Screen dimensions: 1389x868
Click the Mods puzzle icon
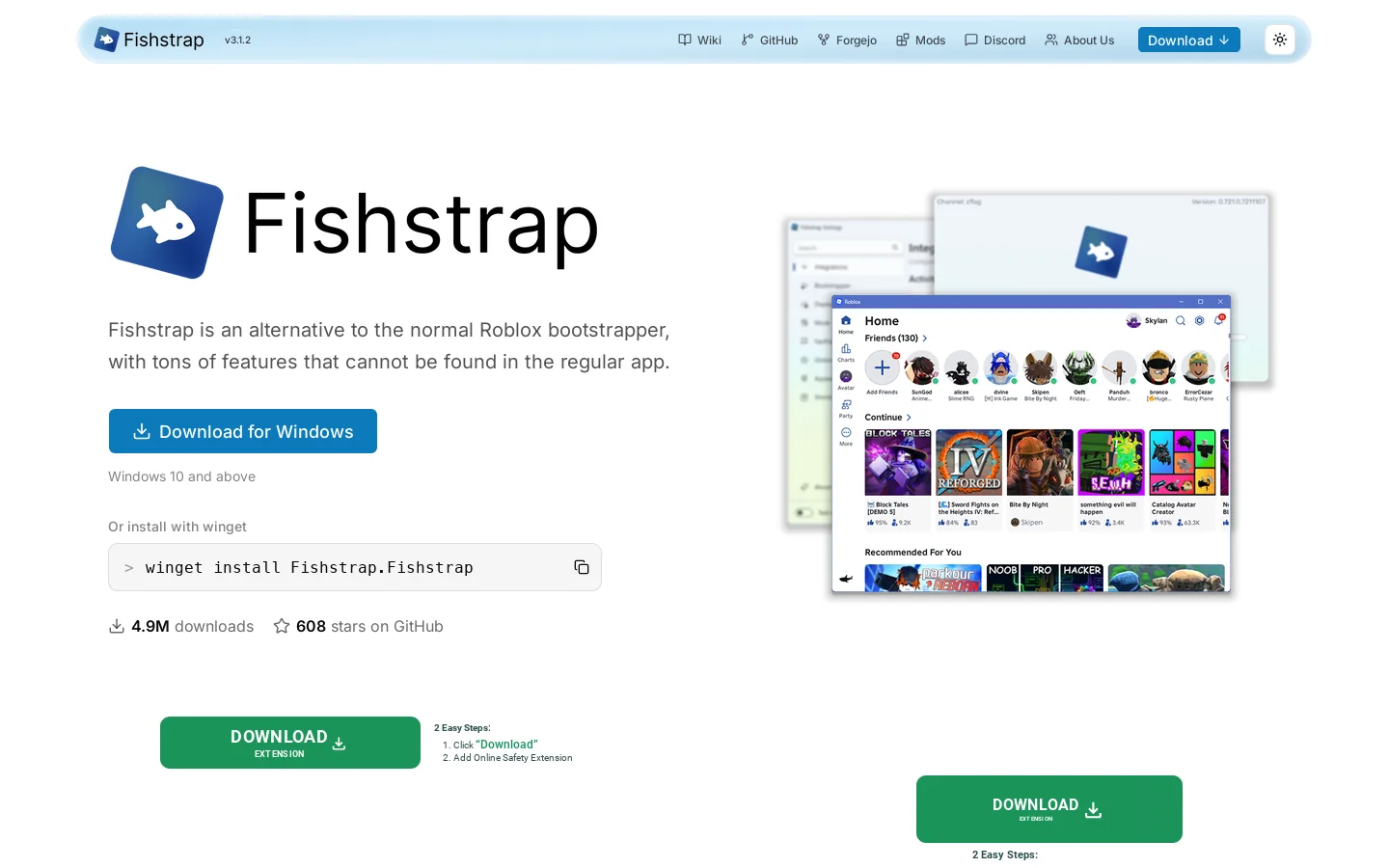pos(903,40)
